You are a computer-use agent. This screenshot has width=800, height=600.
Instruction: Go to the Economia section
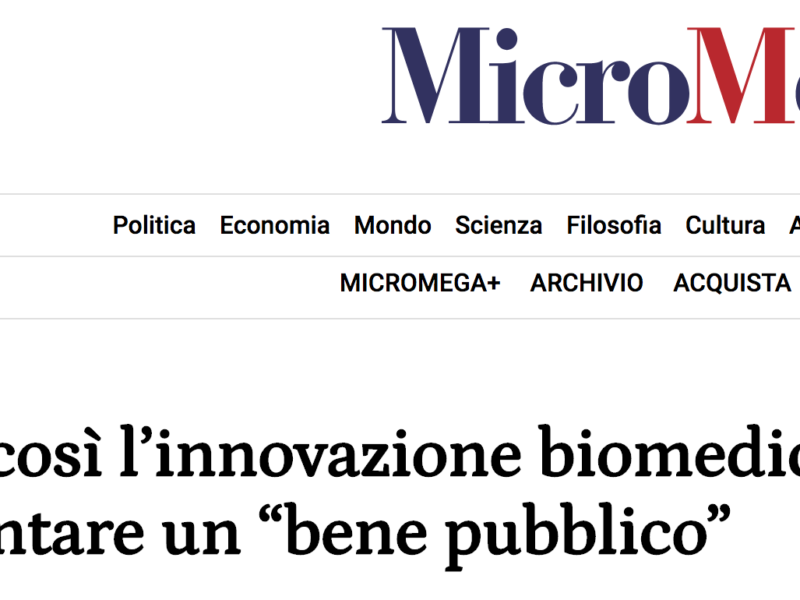pos(275,225)
